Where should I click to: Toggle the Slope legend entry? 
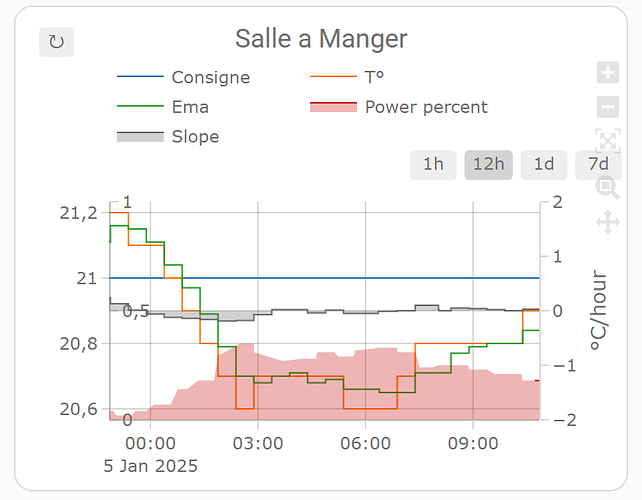(x=195, y=136)
